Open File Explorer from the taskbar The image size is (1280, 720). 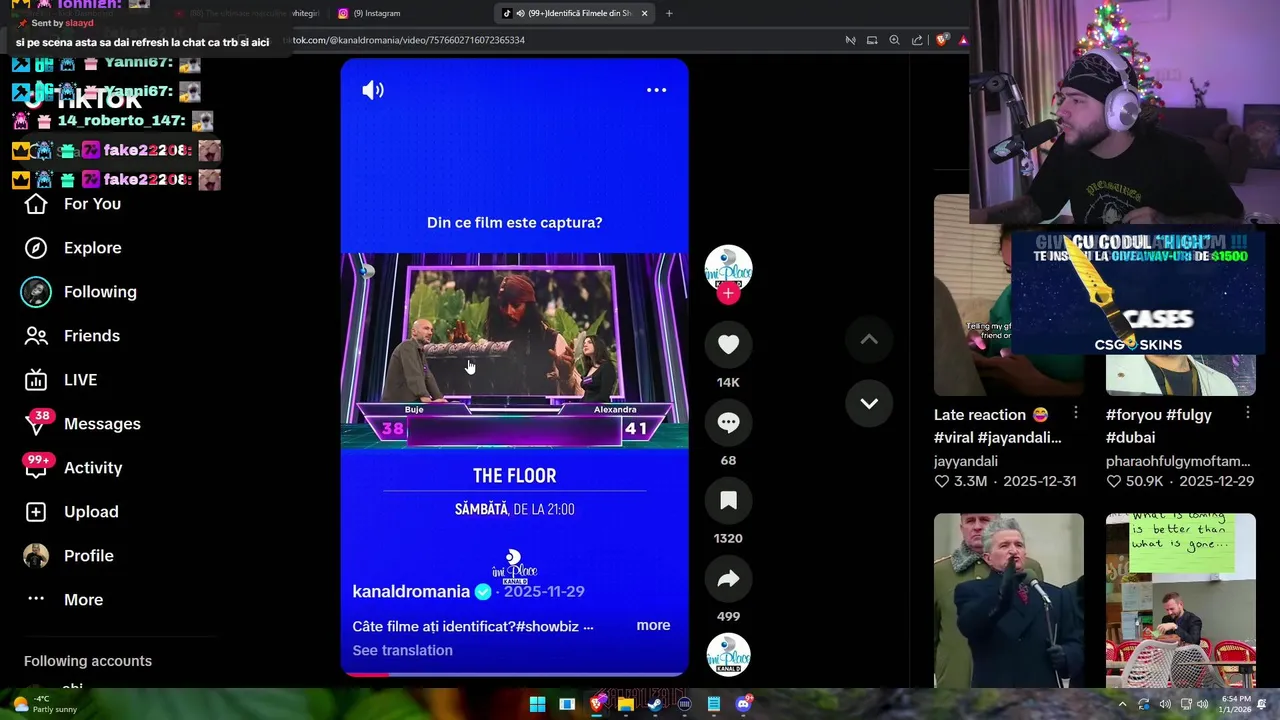coord(625,704)
